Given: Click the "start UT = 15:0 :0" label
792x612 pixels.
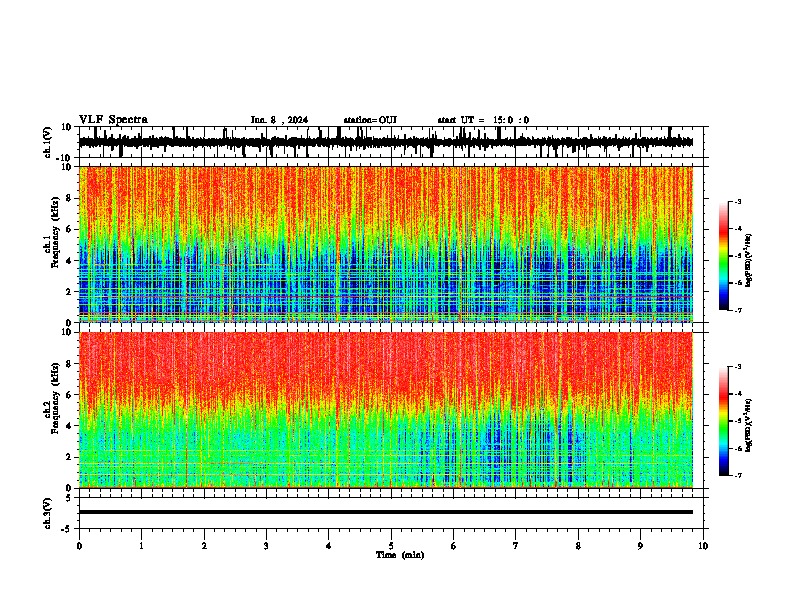Looking at the screenshot, I should click(483, 120).
